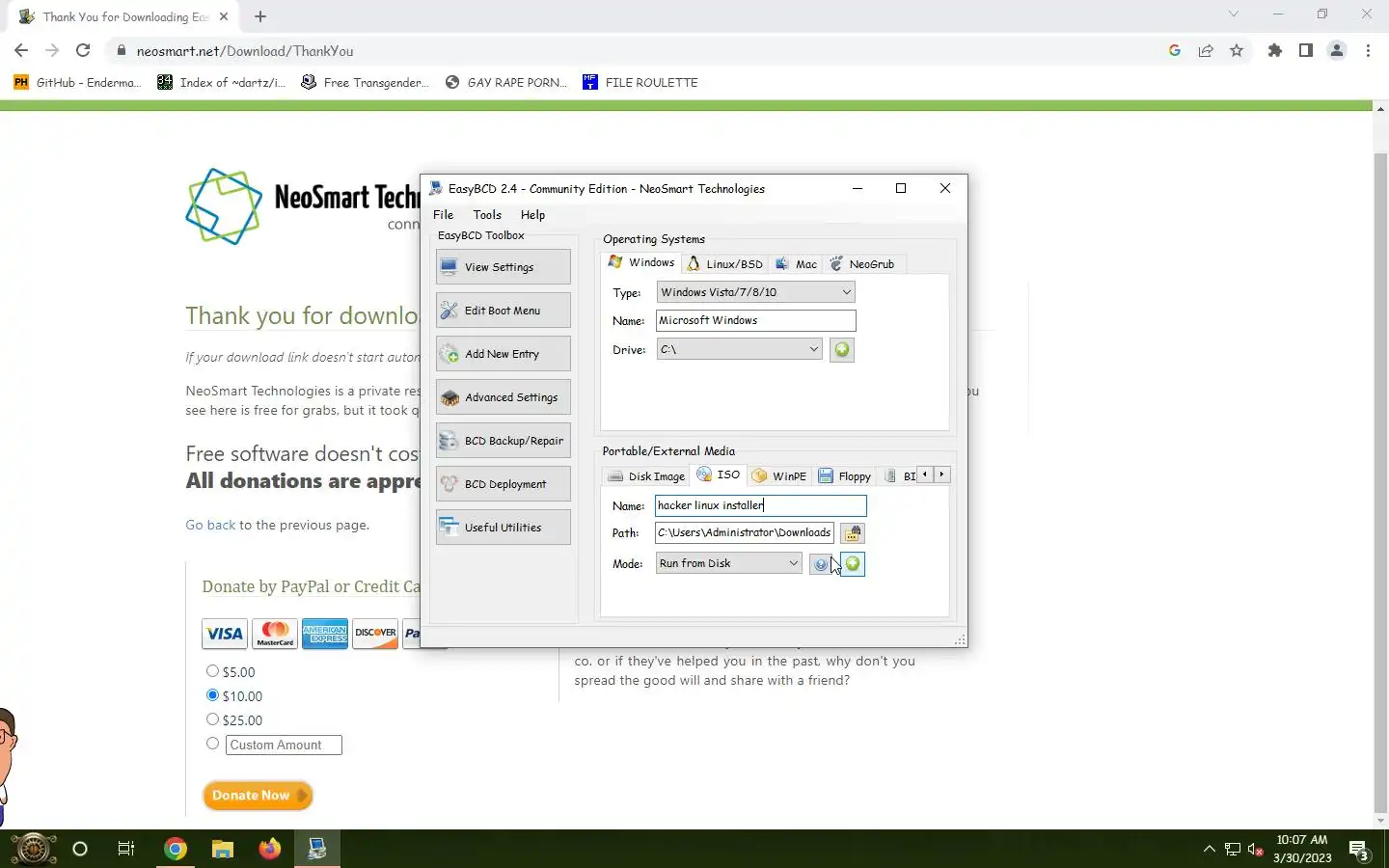Click the ISO entry name field

tap(761, 505)
